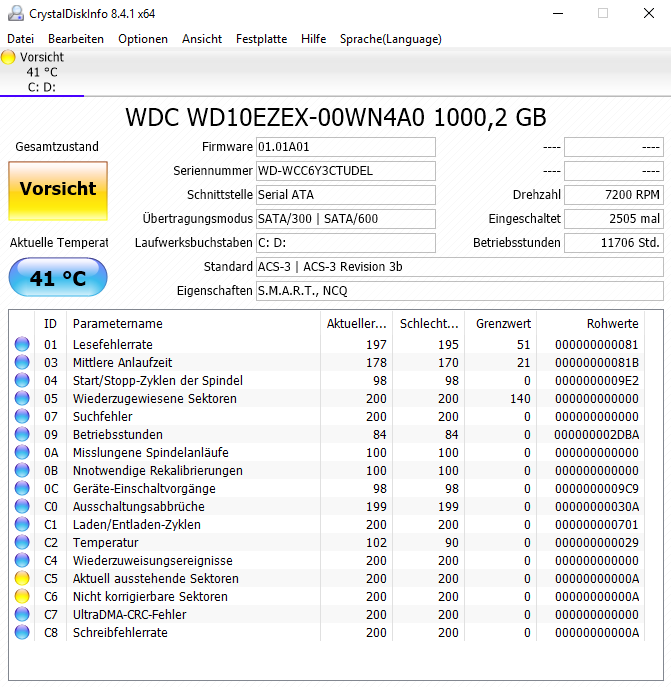The height and width of the screenshot is (687, 671).
Task: Open the Bearbeiten menu
Action: click(x=76, y=39)
